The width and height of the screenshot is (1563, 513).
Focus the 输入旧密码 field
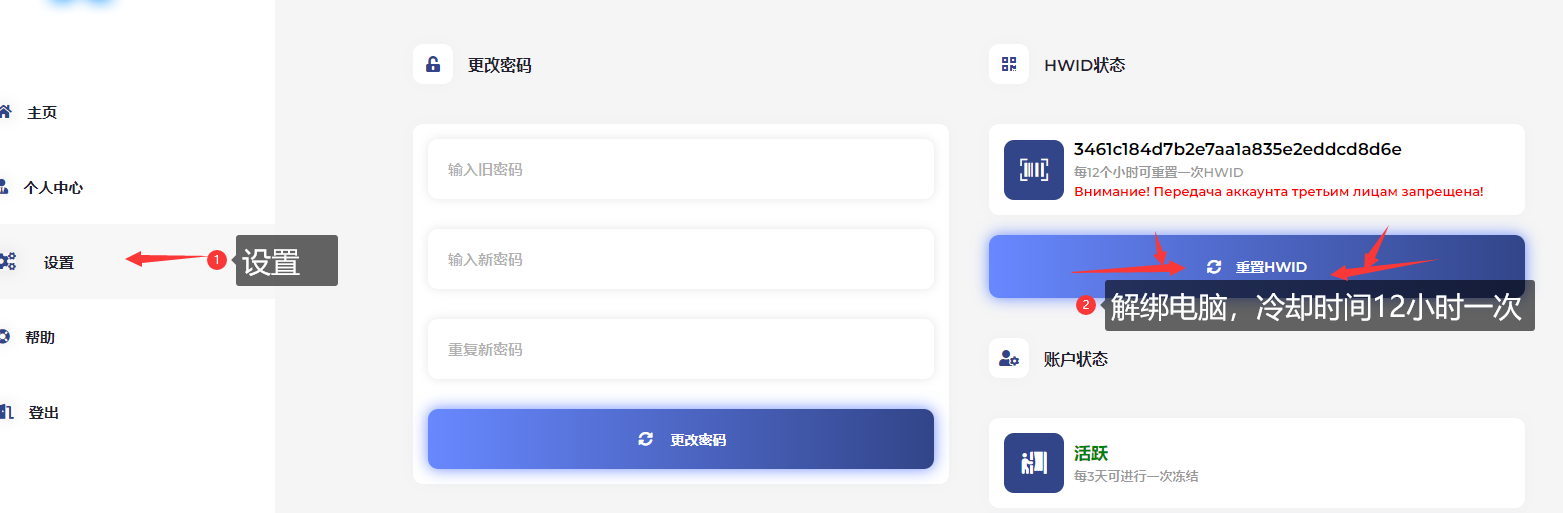[x=681, y=169]
